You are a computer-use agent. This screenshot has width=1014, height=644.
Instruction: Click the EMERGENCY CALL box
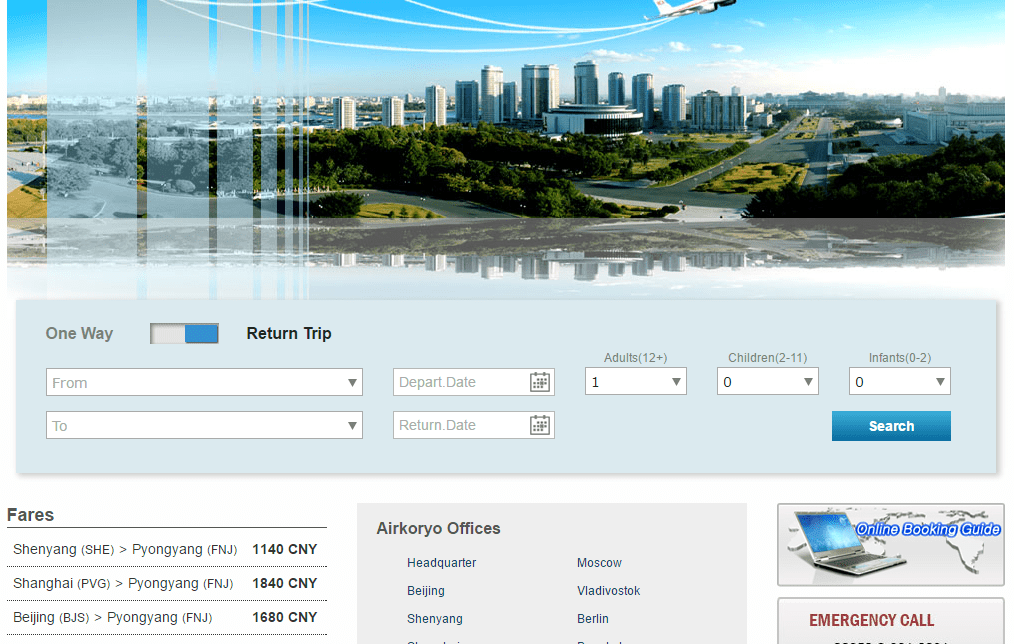click(x=891, y=621)
